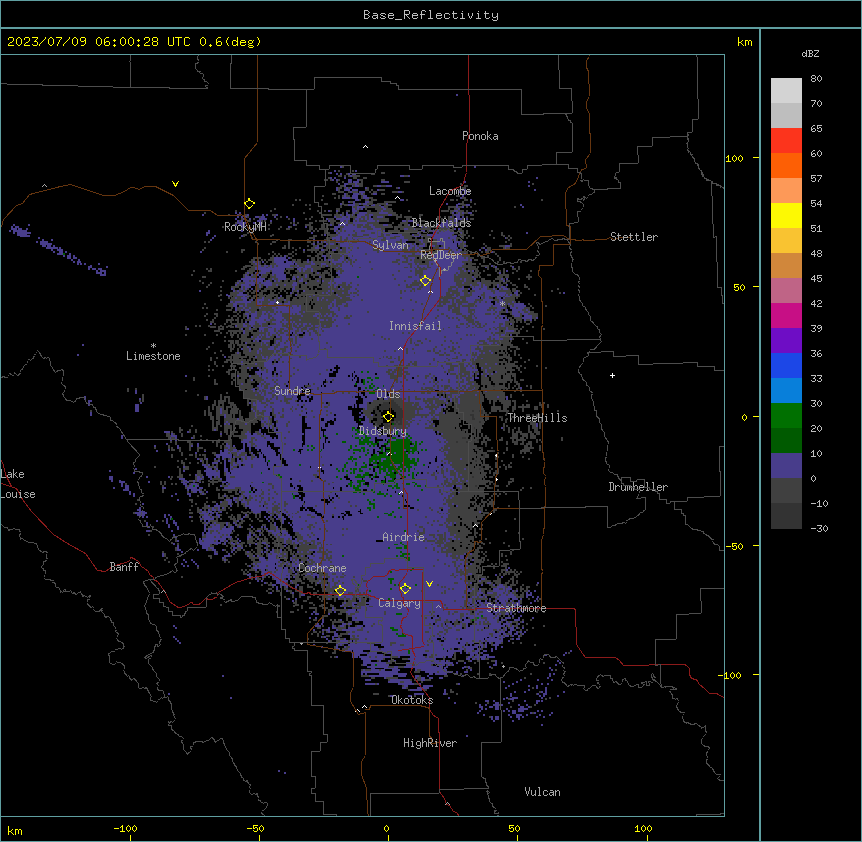Click the dBZ legend heading
The height and width of the screenshot is (842, 862).
tap(810, 53)
